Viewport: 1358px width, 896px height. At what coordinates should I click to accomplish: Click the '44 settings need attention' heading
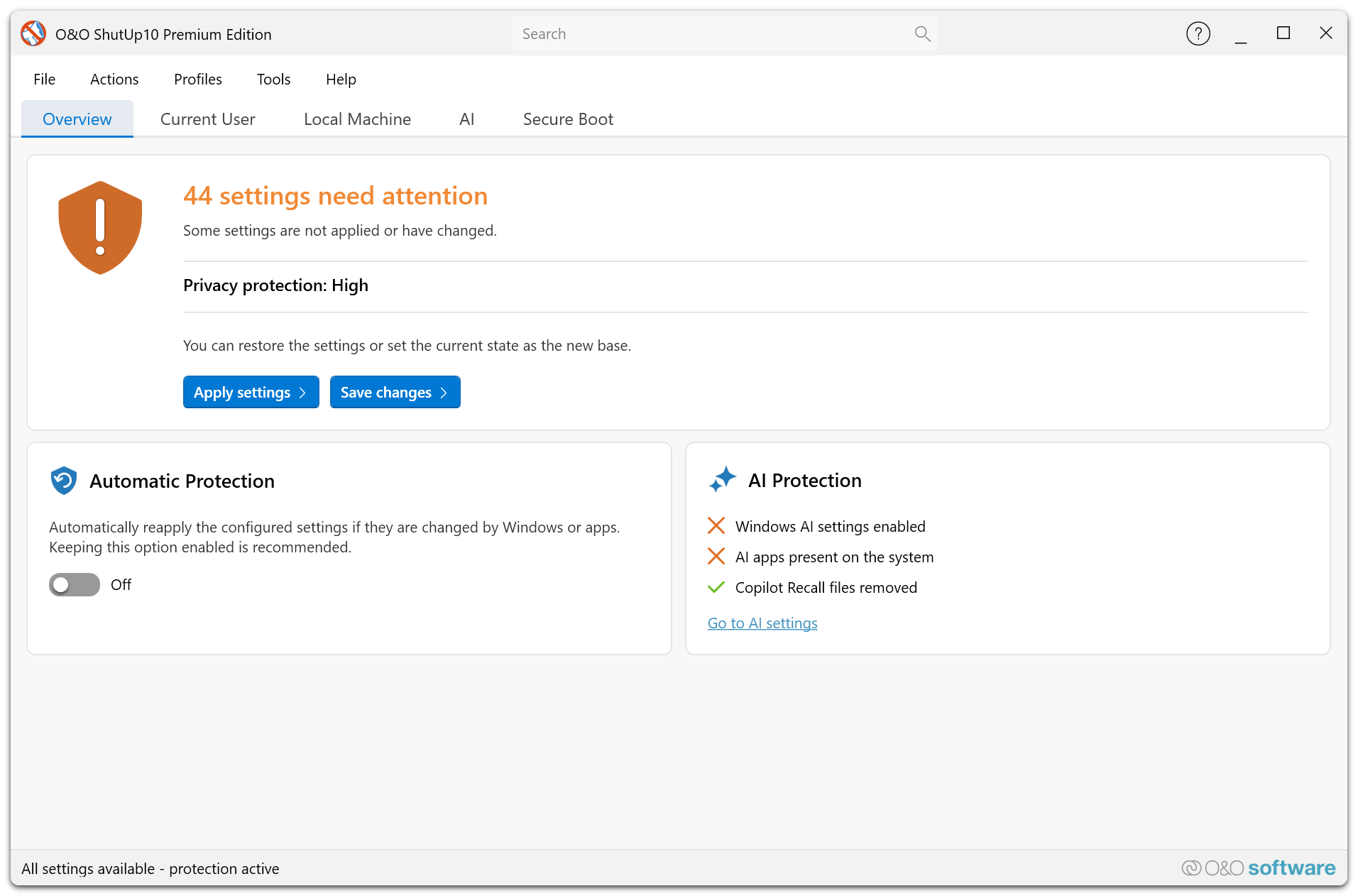click(x=335, y=196)
